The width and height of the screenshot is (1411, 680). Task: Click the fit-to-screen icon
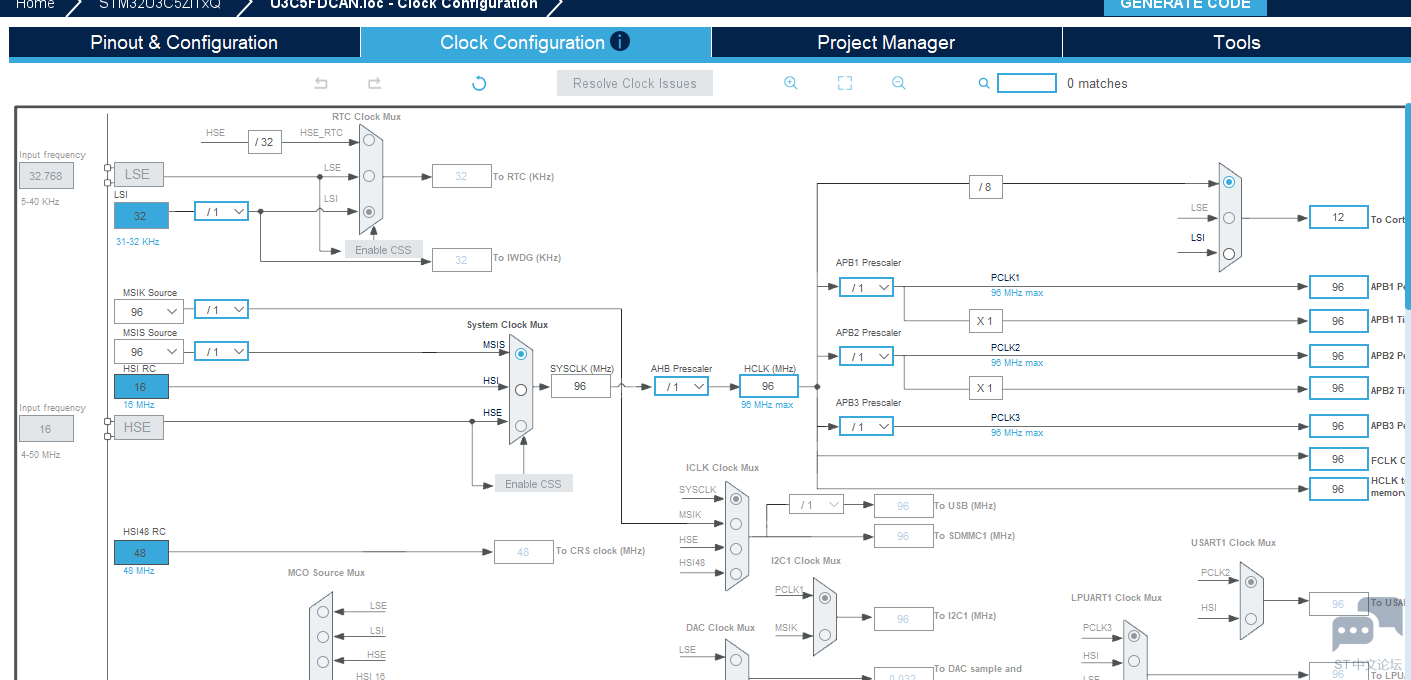coord(845,83)
